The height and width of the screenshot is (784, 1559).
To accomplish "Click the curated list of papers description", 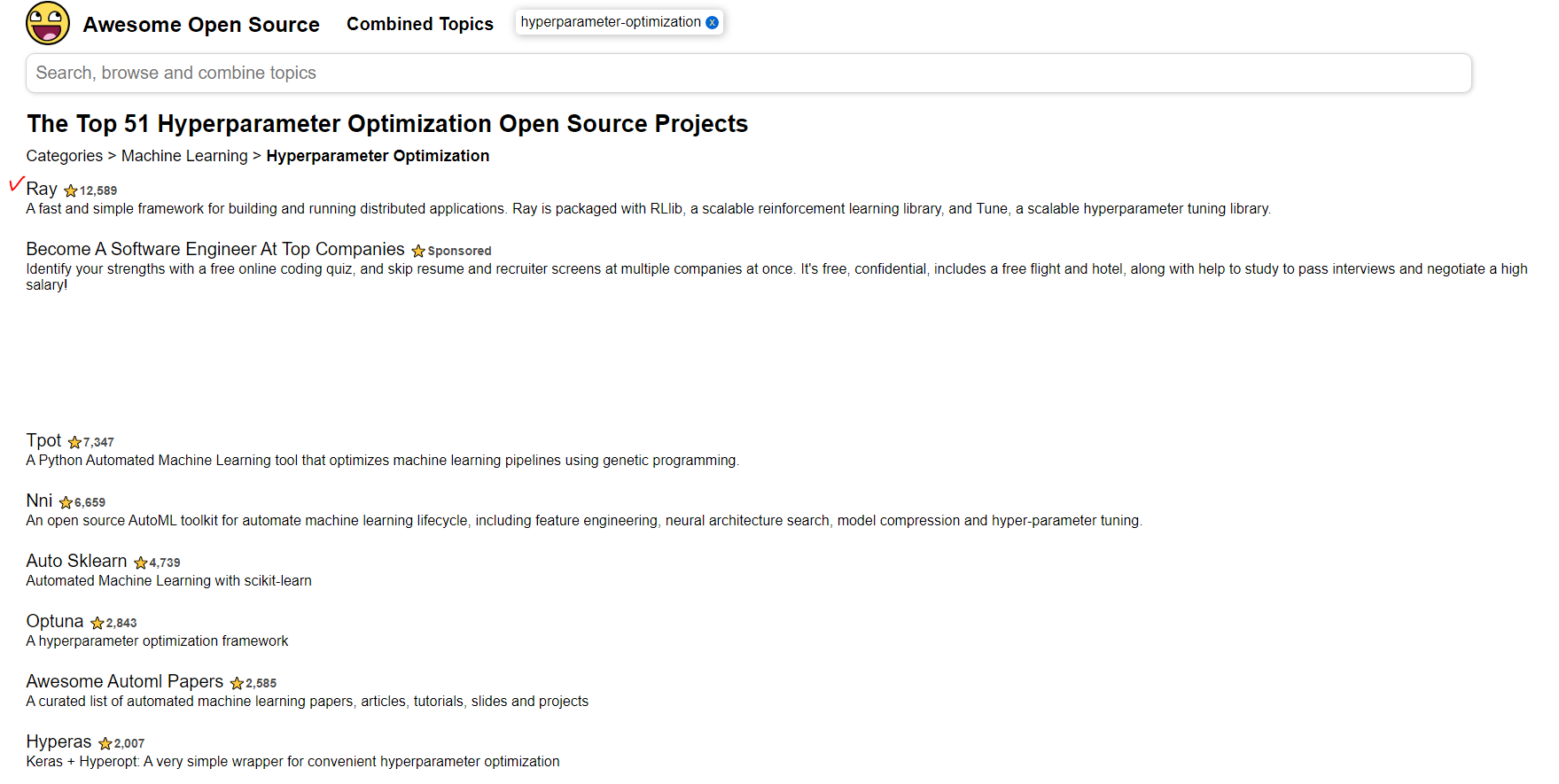I will tap(308, 702).
